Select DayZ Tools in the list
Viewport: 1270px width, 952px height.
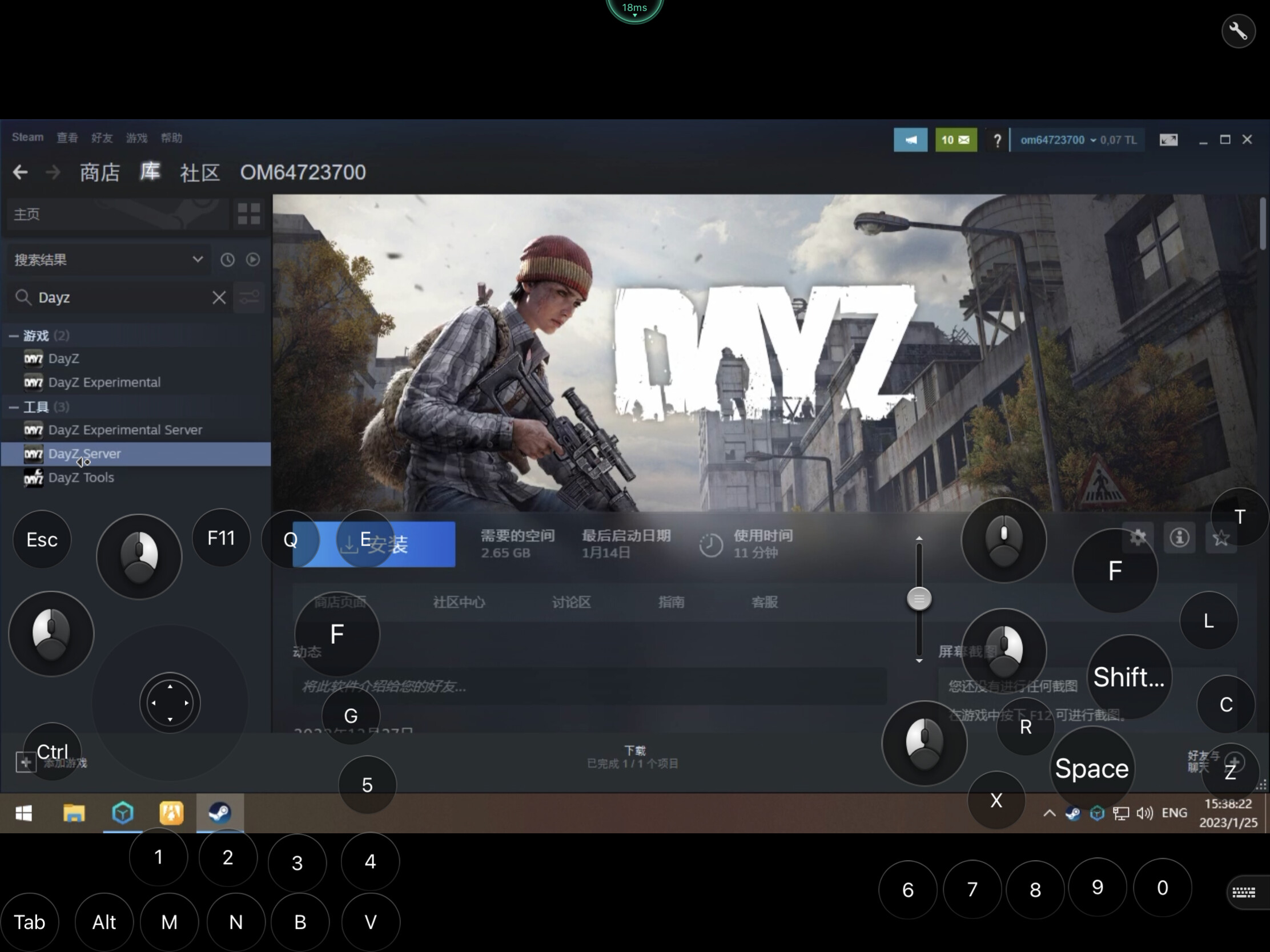coord(135,478)
